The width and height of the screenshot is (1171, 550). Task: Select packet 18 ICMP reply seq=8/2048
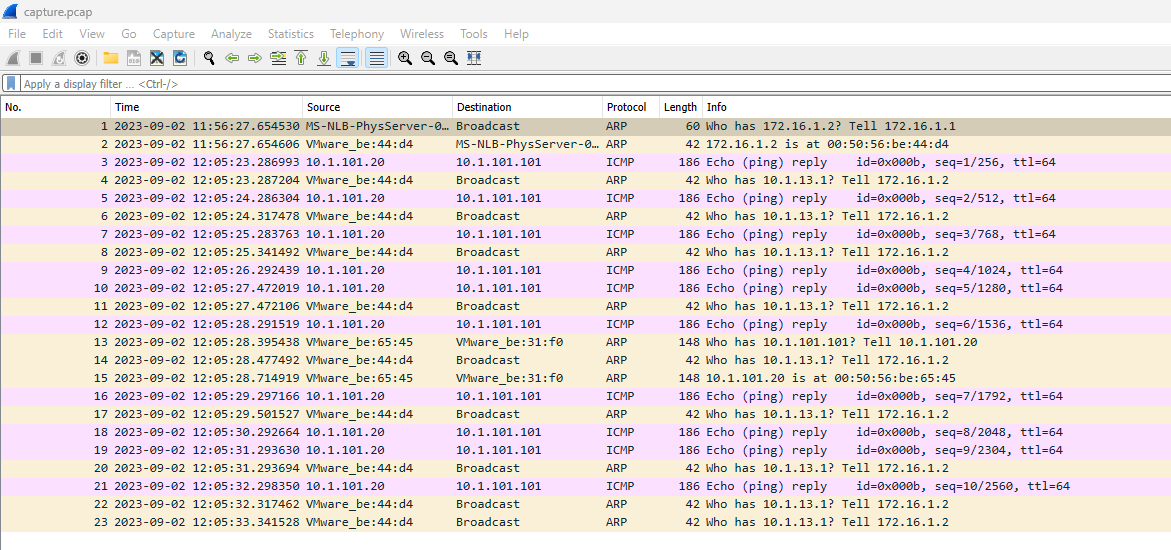click(x=586, y=432)
